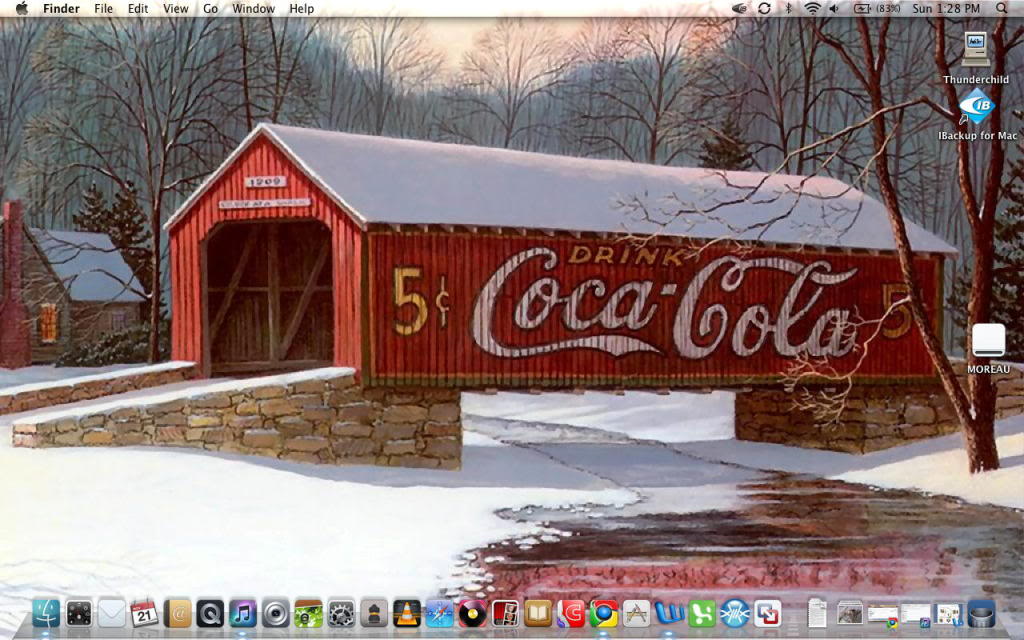Open the Window menu

(x=253, y=8)
